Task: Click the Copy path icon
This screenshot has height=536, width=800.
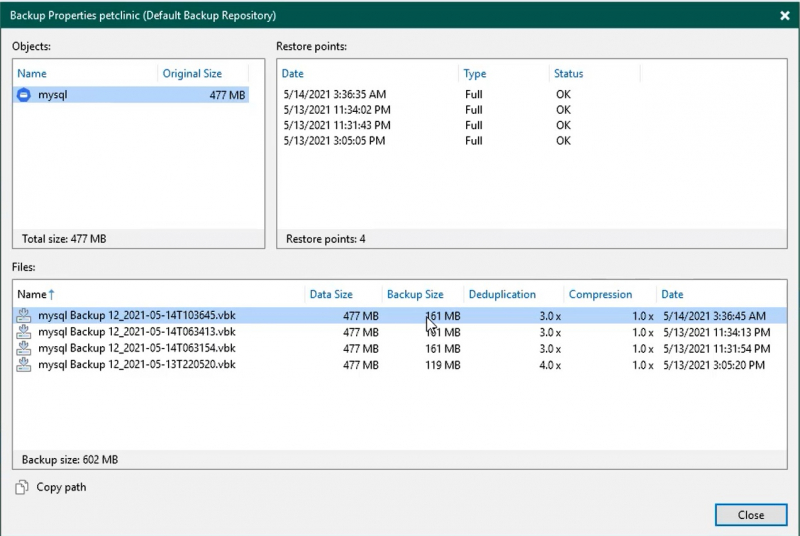Action: click(x=21, y=488)
